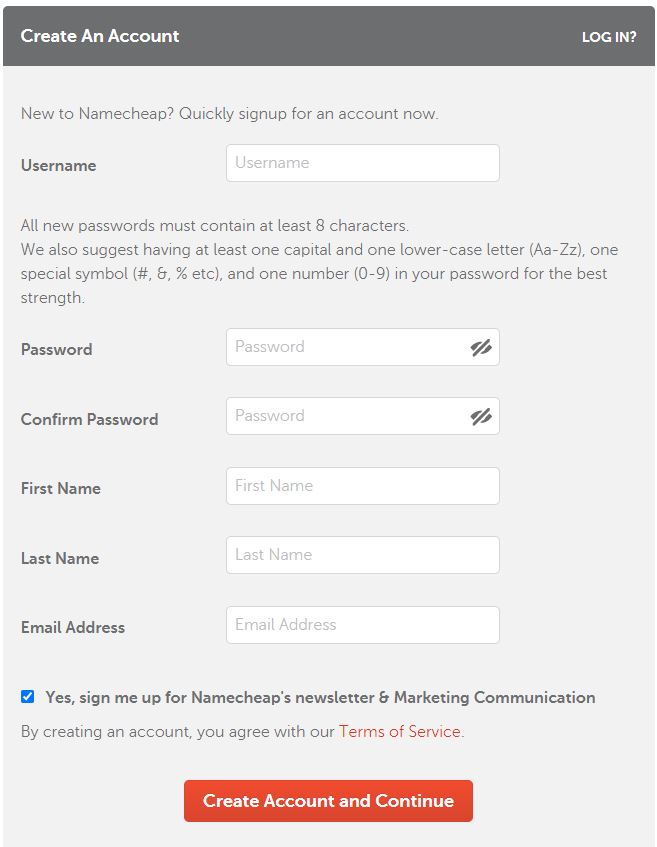Click the Username field label
This screenshot has height=847, width=657.
pyautogui.click(x=58, y=166)
